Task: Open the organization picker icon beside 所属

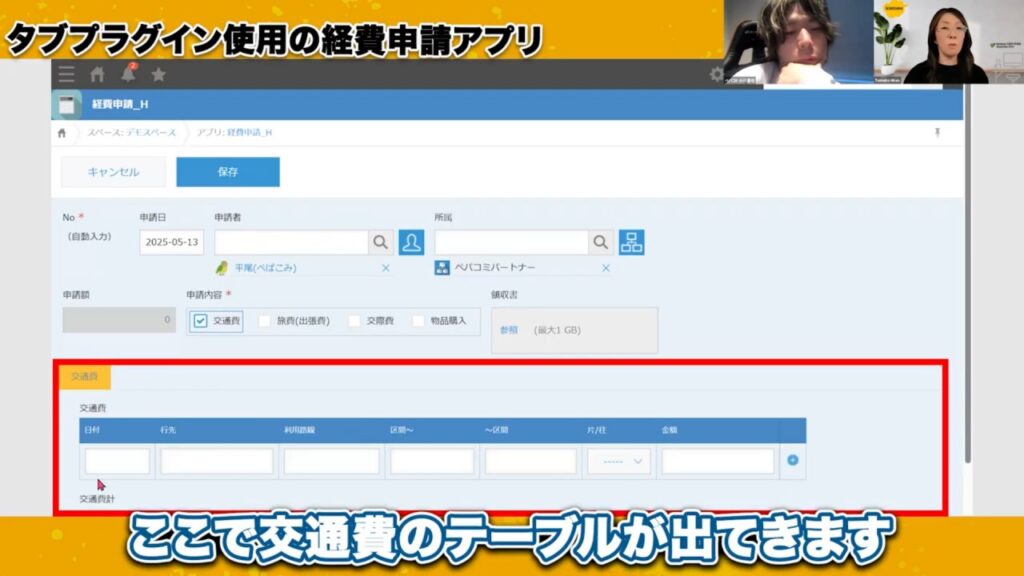Action: (633, 241)
